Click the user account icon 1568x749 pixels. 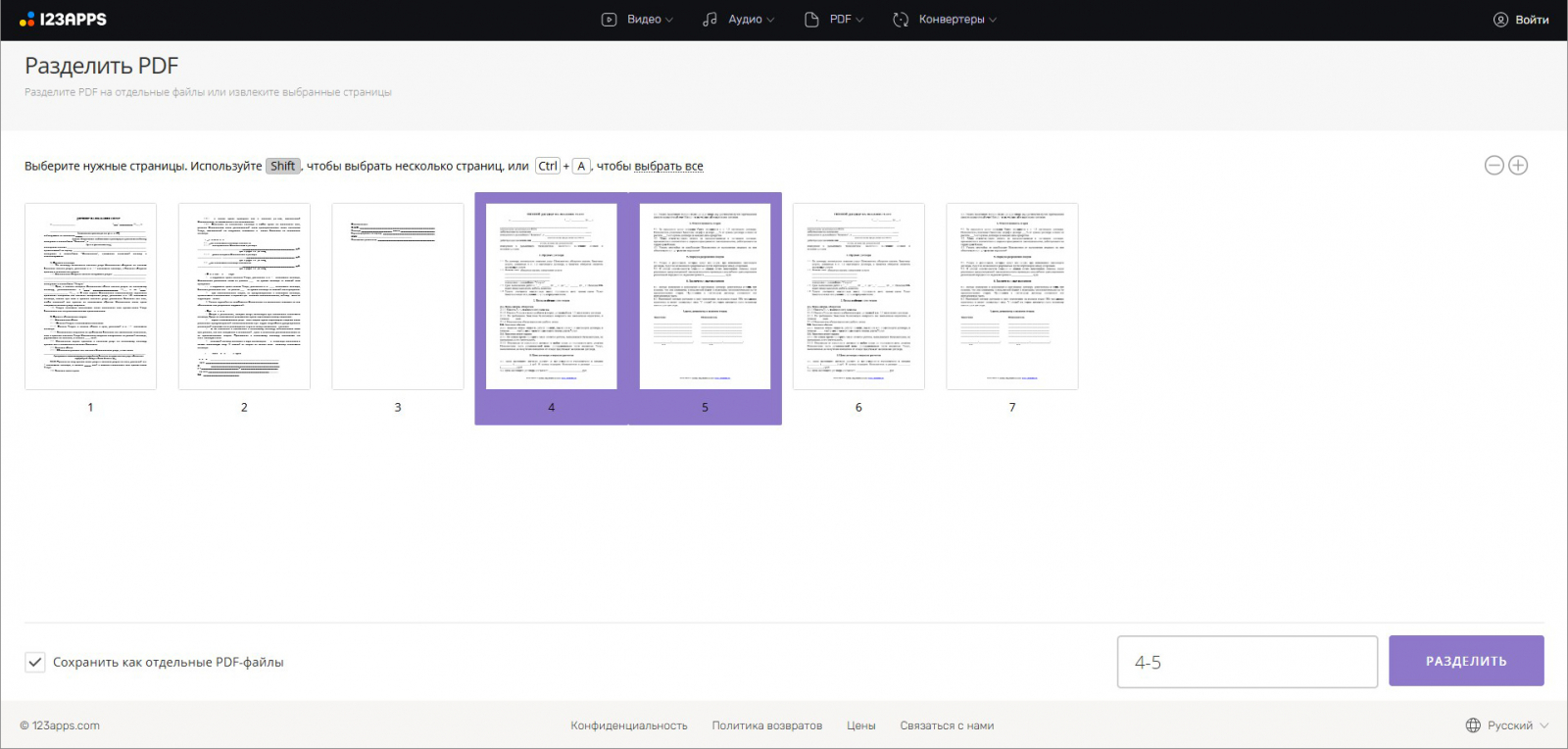pyautogui.click(x=1500, y=20)
